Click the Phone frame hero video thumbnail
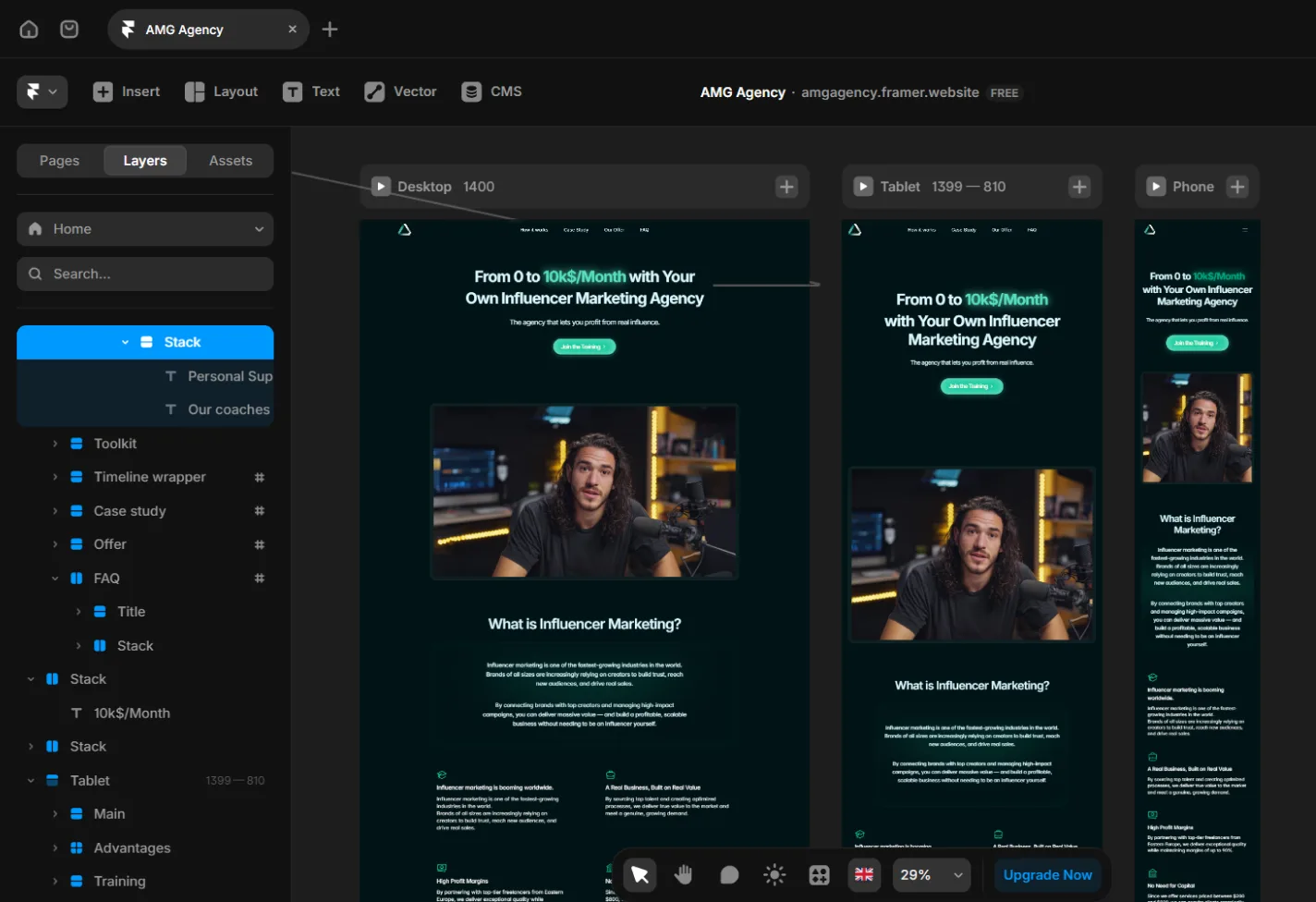1316x902 pixels. (x=1197, y=428)
